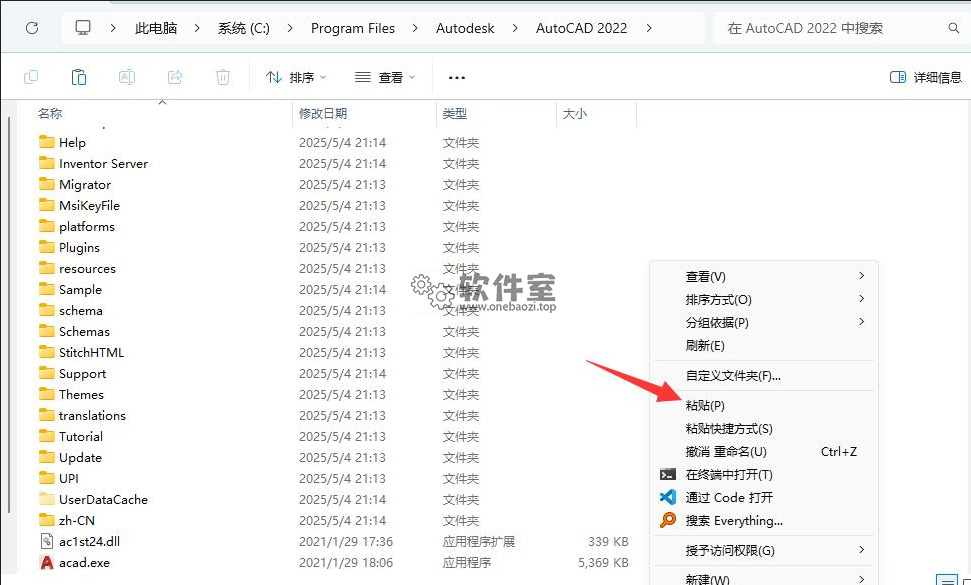Select the translations folder name
The width and height of the screenshot is (971, 585).
pos(92,415)
